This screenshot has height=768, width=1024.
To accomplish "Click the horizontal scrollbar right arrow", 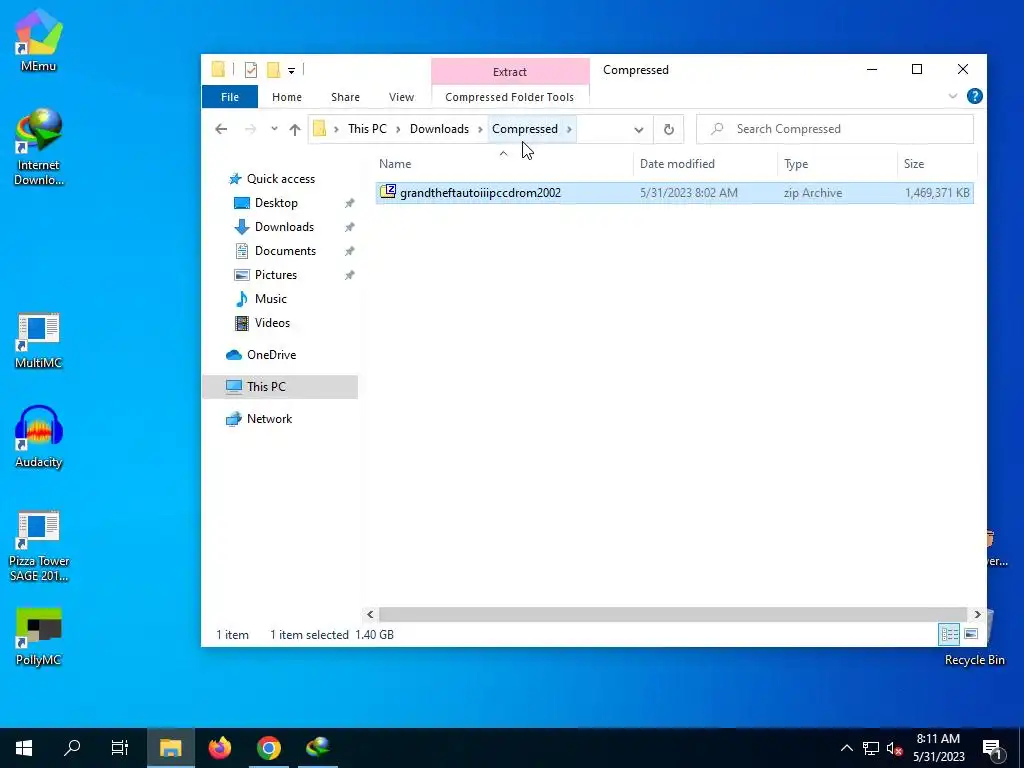I will tap(977, 615).
